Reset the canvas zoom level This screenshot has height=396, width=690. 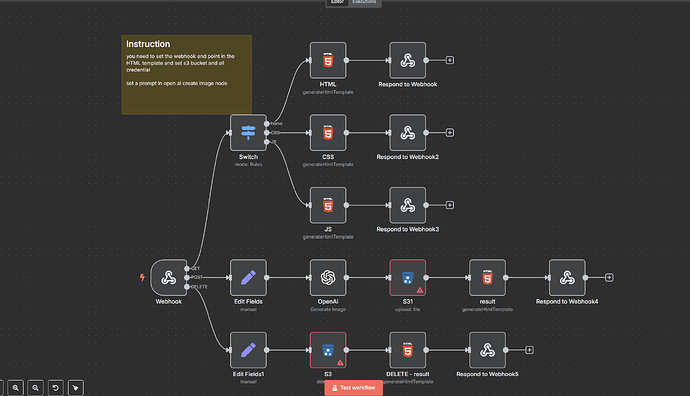55,388
